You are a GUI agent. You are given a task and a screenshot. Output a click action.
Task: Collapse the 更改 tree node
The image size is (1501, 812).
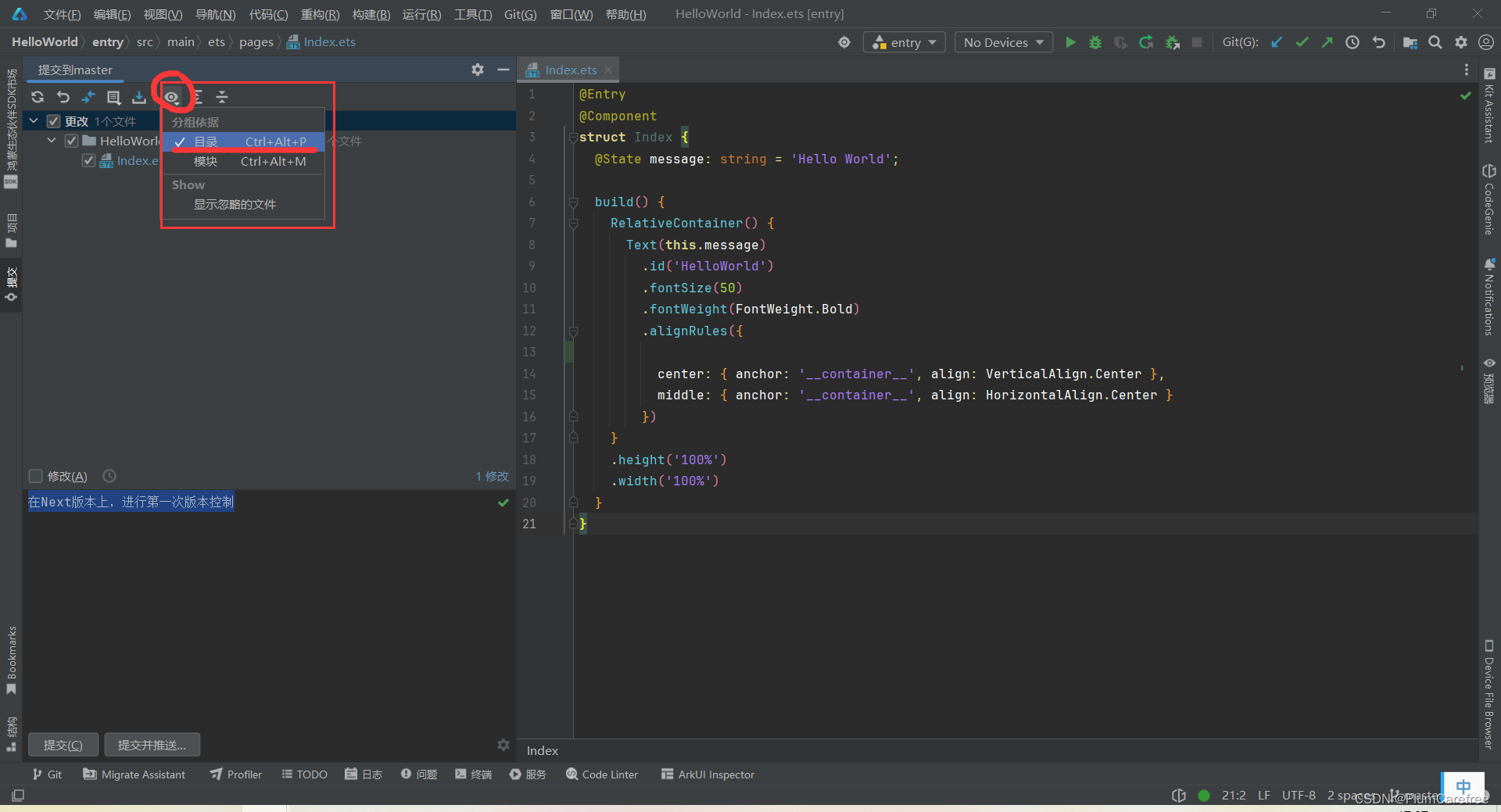click(34, 121)
